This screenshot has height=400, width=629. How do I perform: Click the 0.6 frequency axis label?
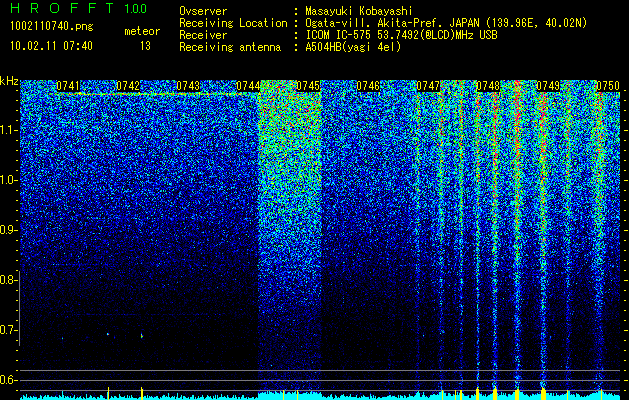(8, 380)
